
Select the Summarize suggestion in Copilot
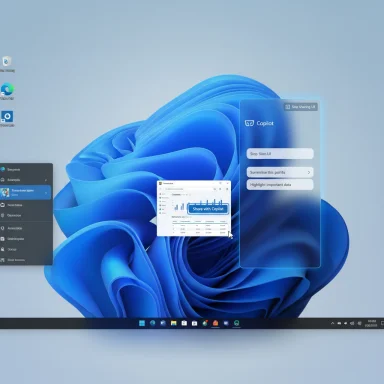[x=280, y=172]
